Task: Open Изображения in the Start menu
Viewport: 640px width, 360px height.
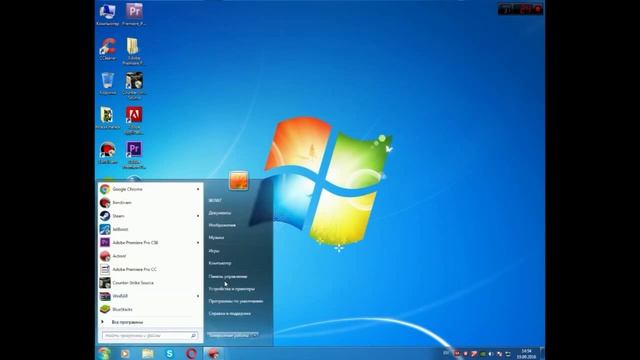Action: (x=222, y=225)
